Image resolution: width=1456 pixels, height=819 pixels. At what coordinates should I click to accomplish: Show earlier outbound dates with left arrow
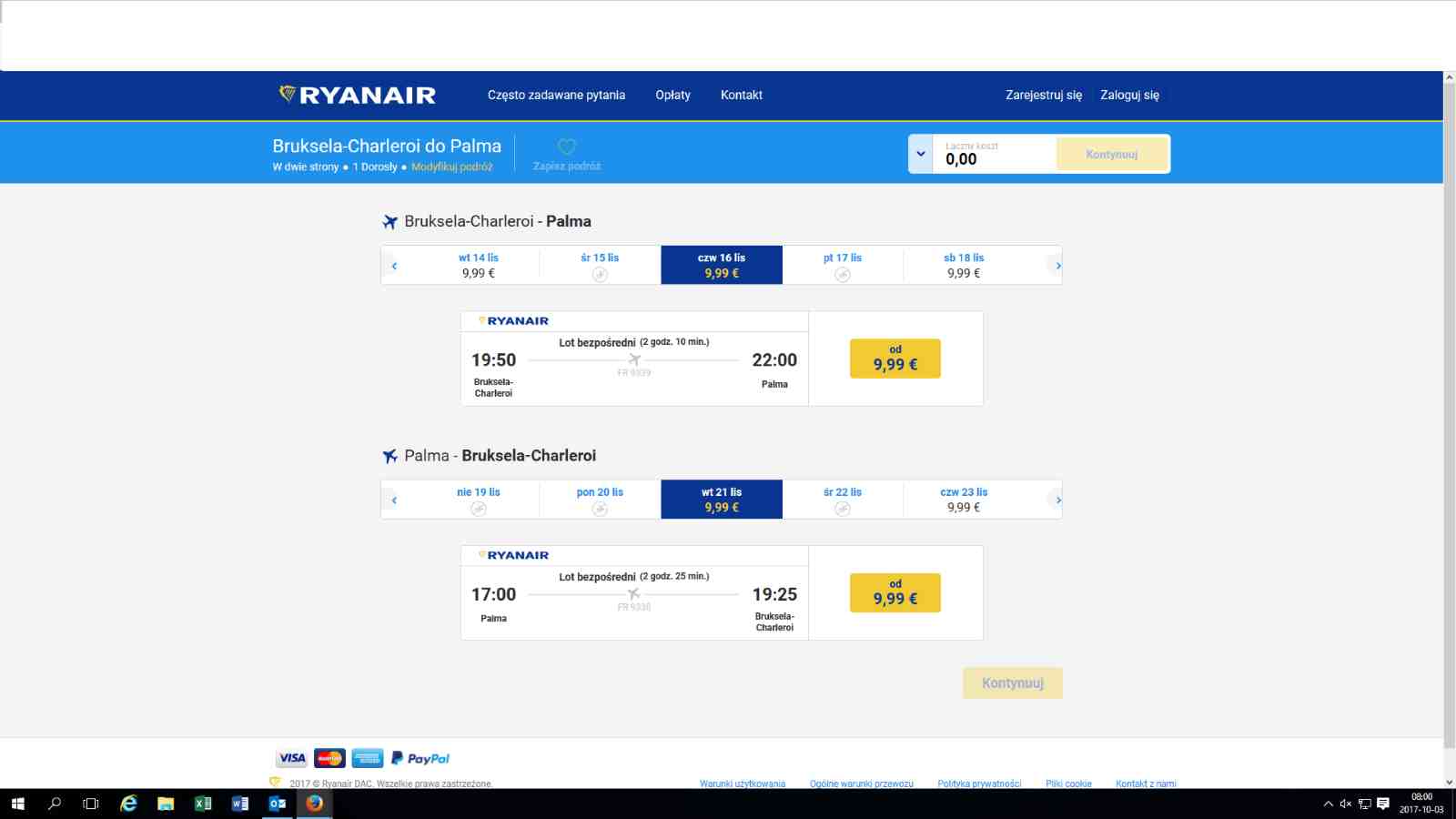pos(394,266)
